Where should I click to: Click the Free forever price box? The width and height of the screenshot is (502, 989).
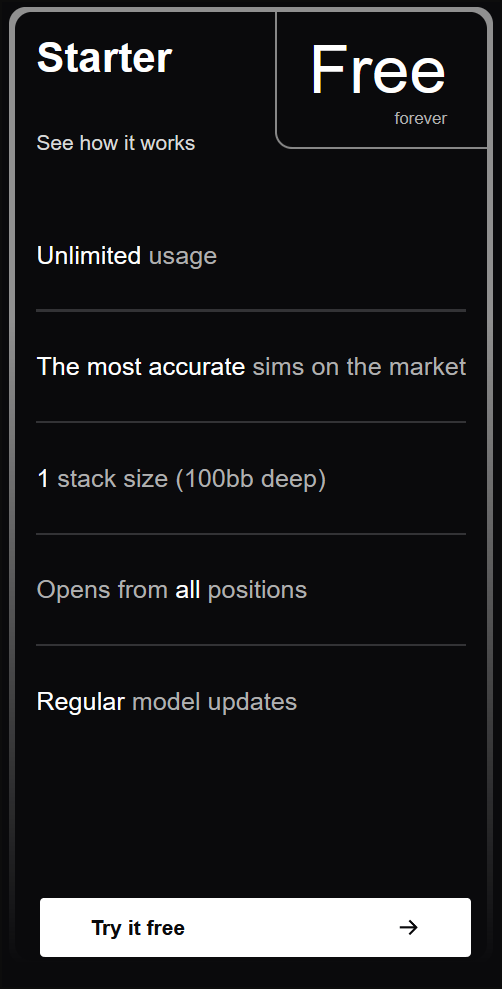382,80
